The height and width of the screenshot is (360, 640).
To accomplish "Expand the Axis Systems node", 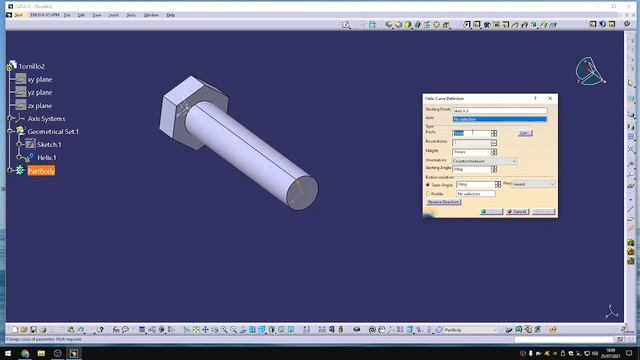I will 10,118.
